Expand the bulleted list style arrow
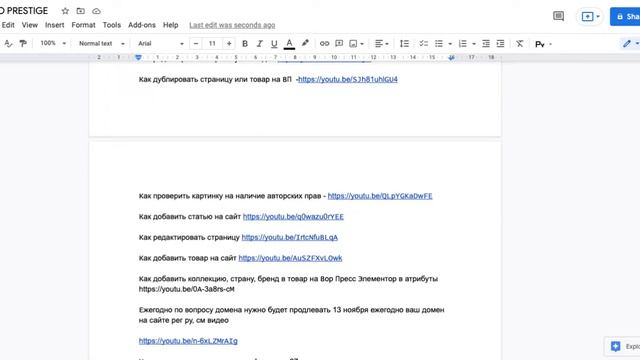 [450, 44]
